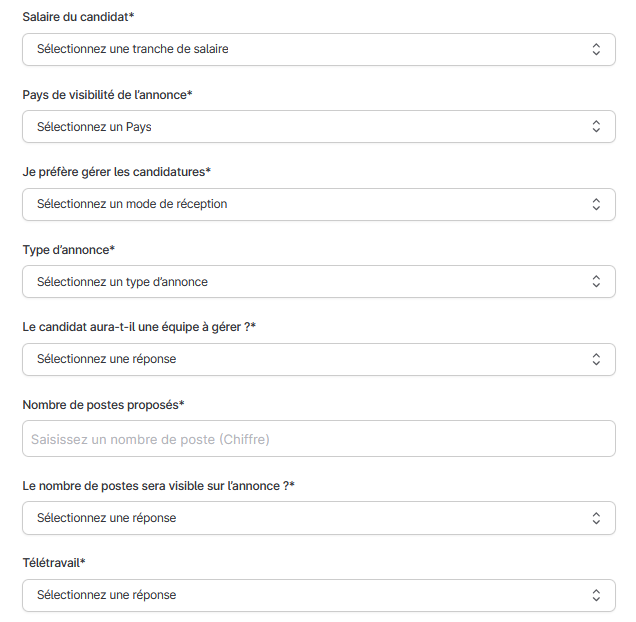The width and height of the screenshot is (636, 622).
Task: Focus the 'Saisissez un nombre de poste' input
Action: [319, 439]
